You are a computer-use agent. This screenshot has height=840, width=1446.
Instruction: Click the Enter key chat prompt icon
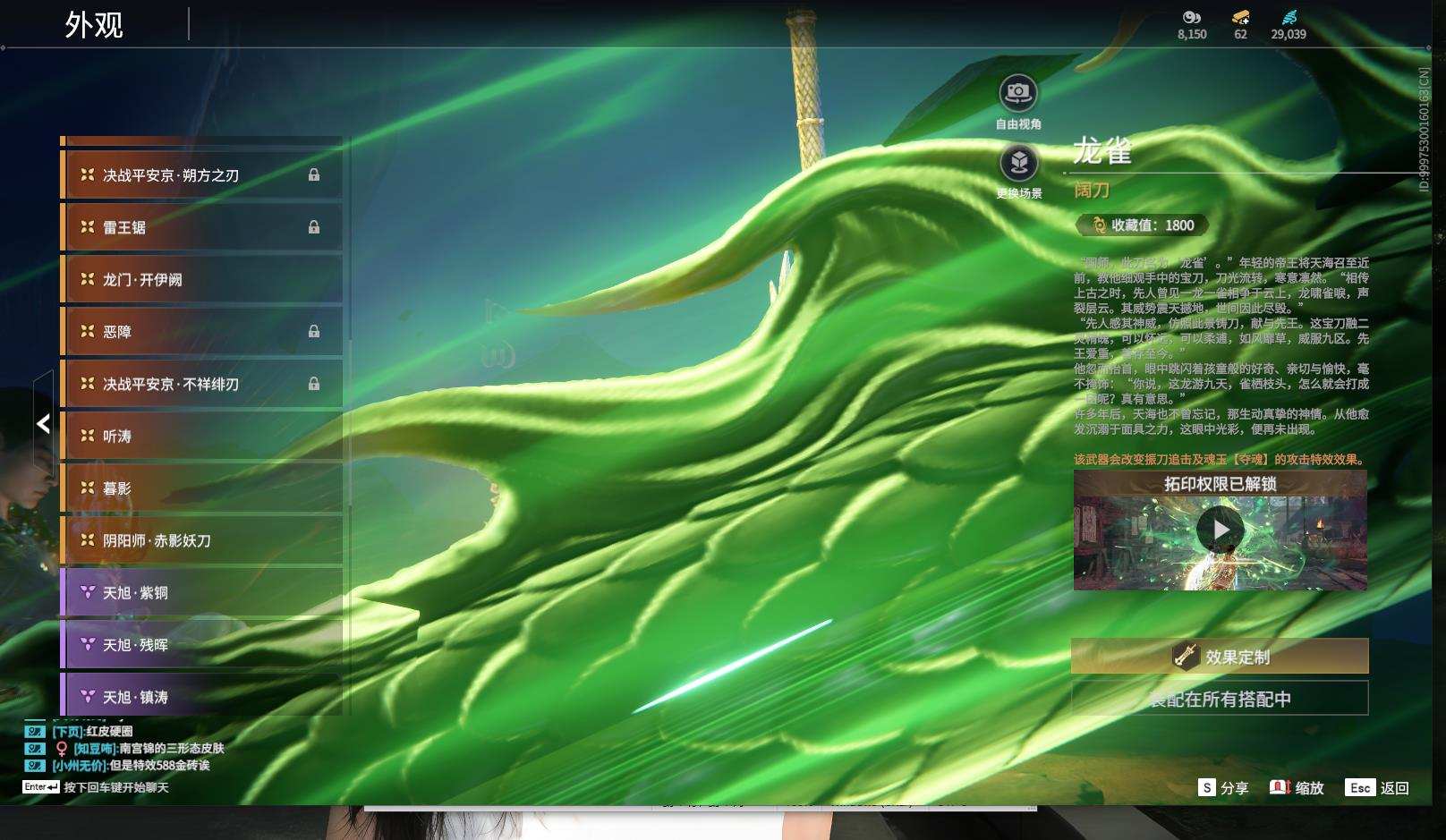click(x=41, y=787)
